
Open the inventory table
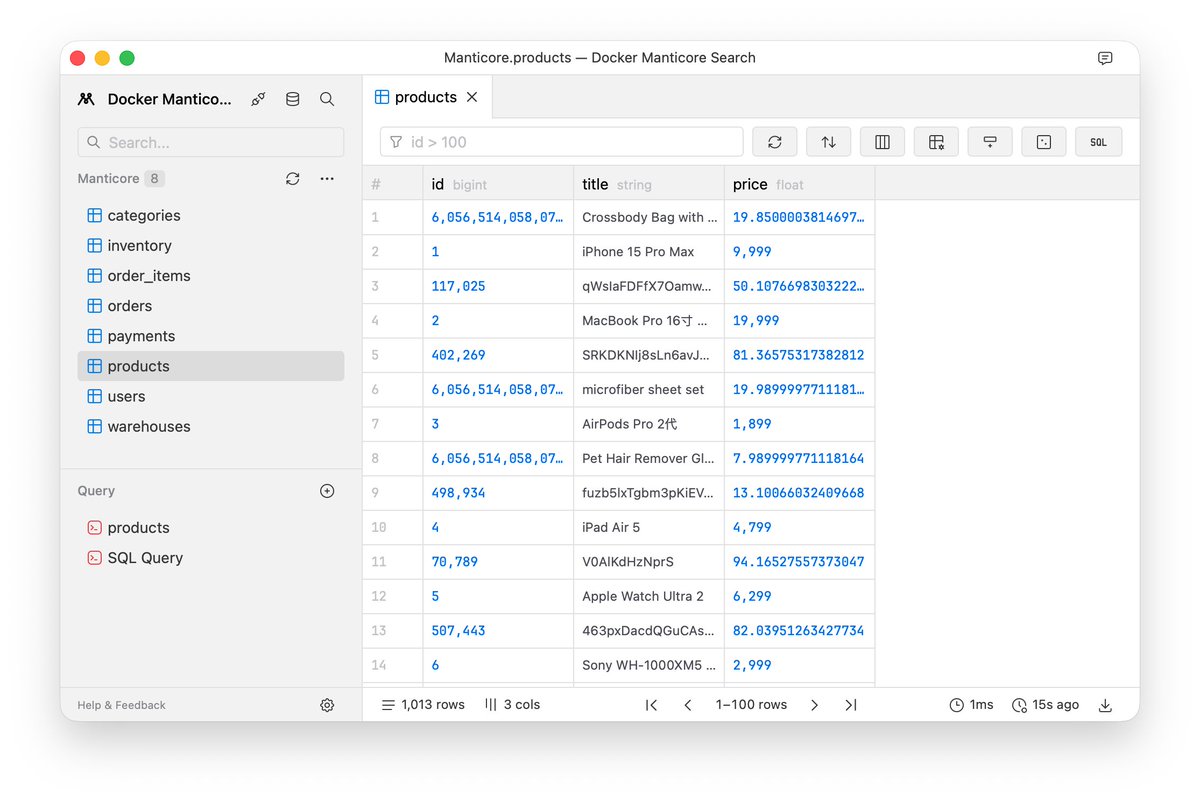point(211,245)
